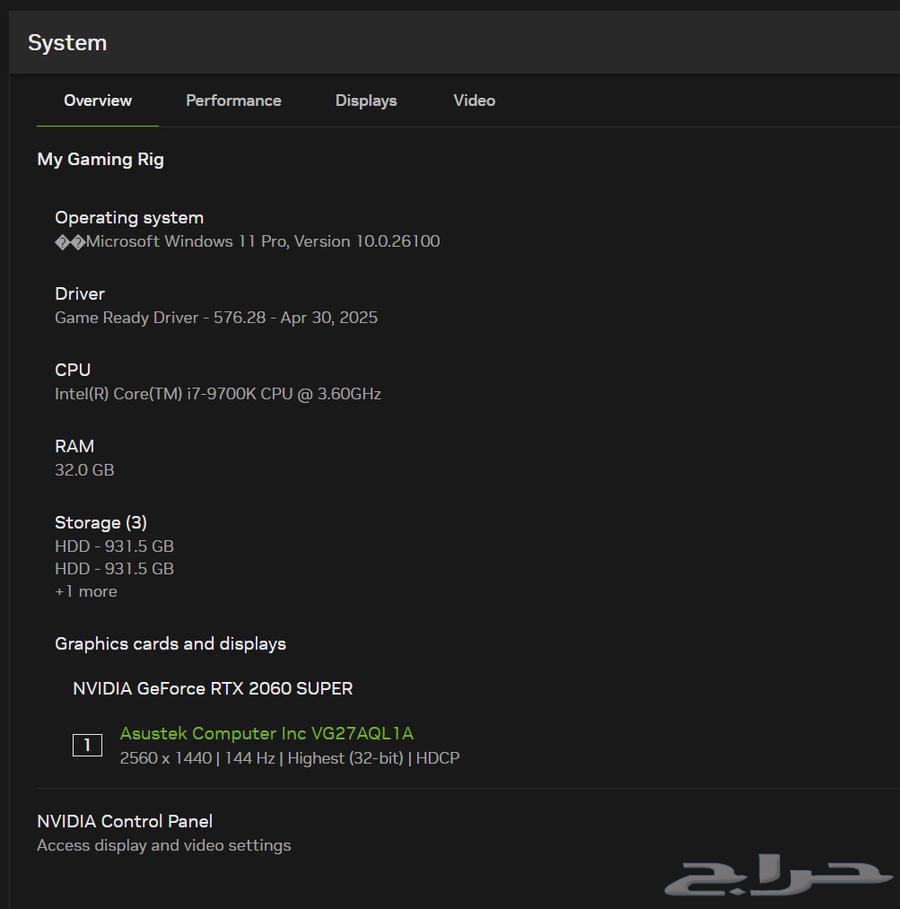Select the Game Ready Driver 576.28 text
900x909 pixels.
(216, 318)
